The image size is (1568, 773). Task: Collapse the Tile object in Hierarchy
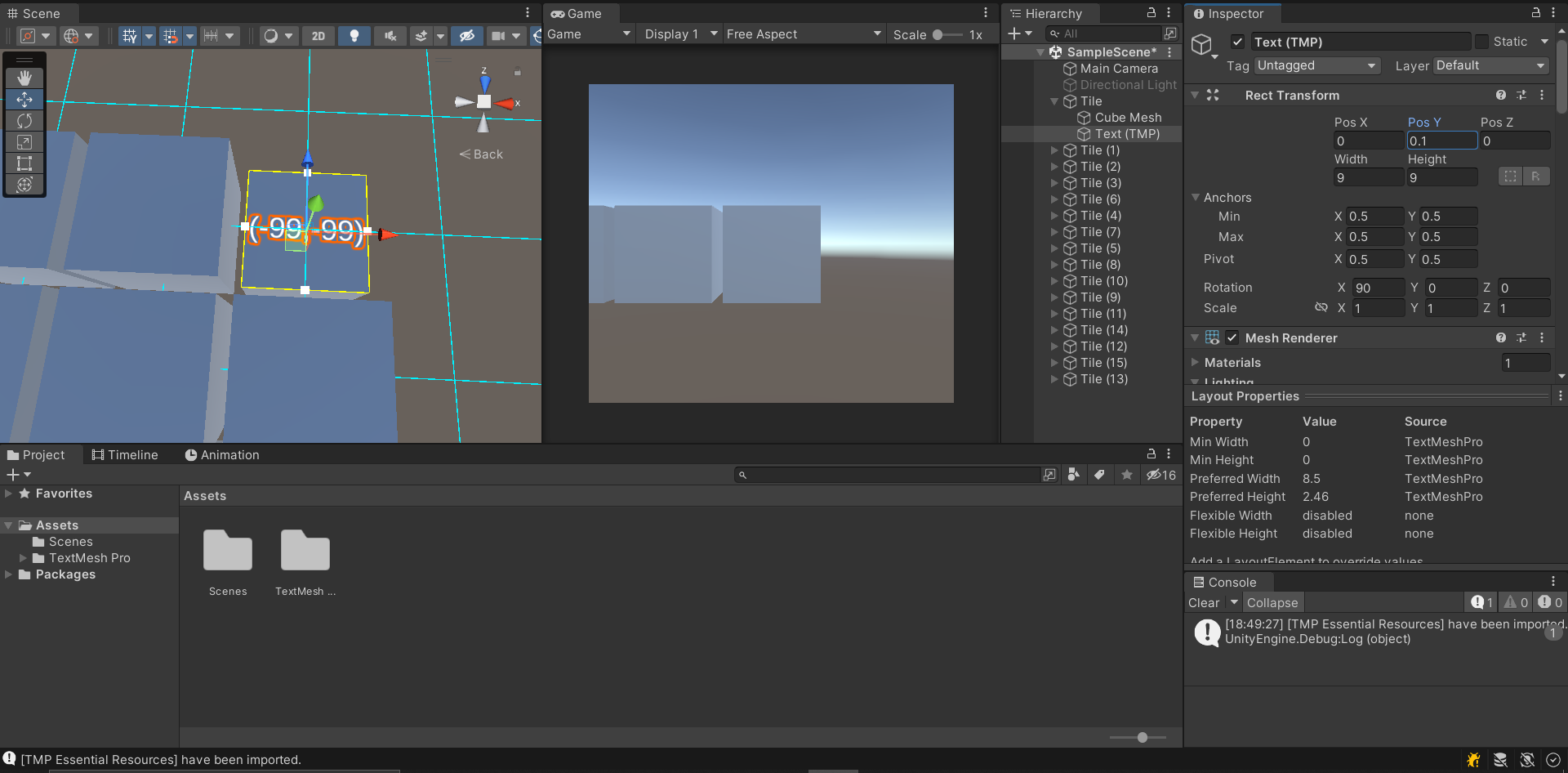pos(1054,101)
